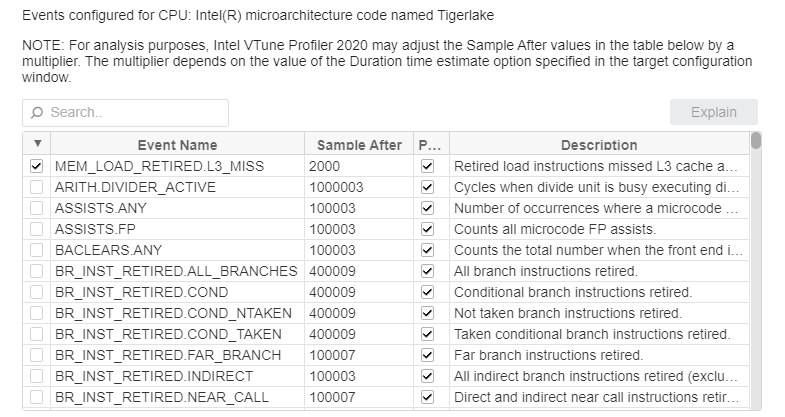Click the search magnifier icon
Viewport: 785px width, 417px height.
click(x=38, y=113)
